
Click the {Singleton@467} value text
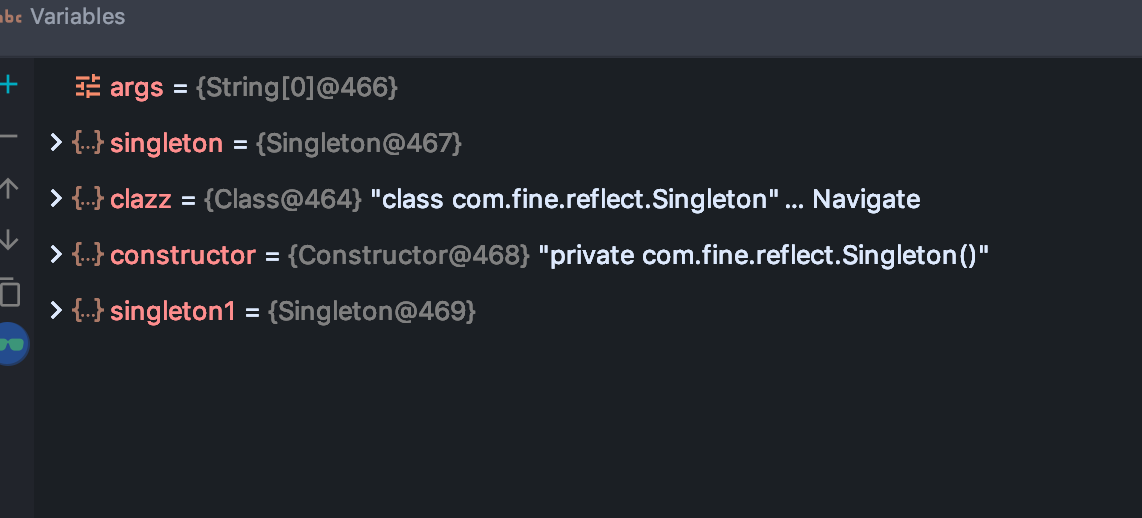[358, 143]
